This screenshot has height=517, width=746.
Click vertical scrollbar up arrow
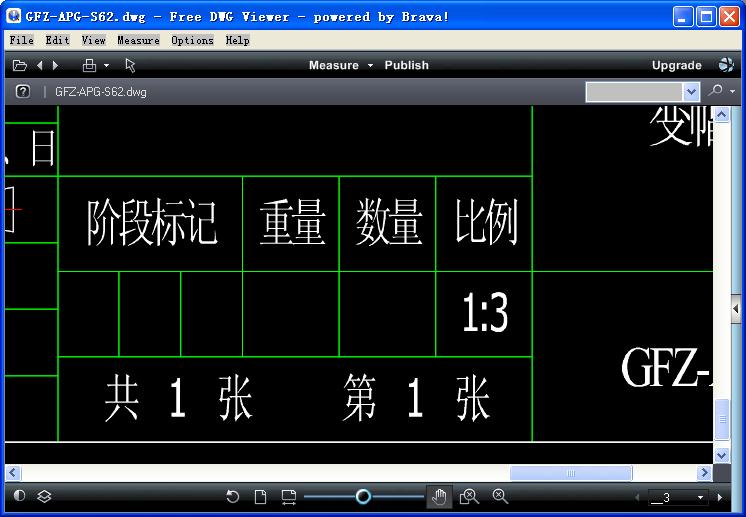pyautogui.click(x=722, y=115)
